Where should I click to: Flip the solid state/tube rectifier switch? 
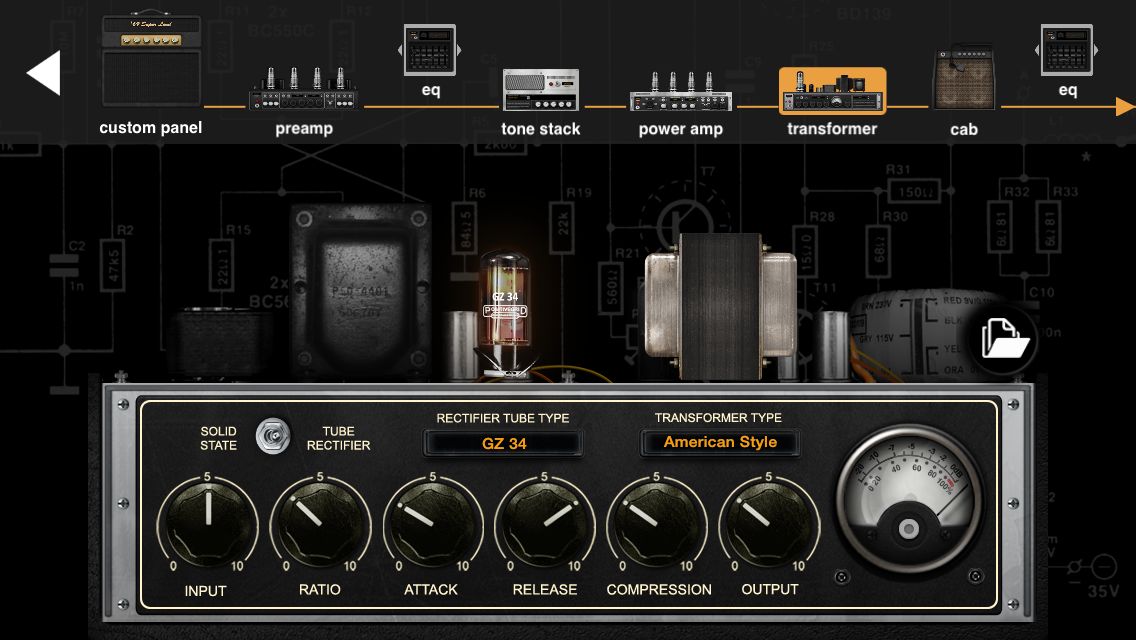(x=270, y=436)
